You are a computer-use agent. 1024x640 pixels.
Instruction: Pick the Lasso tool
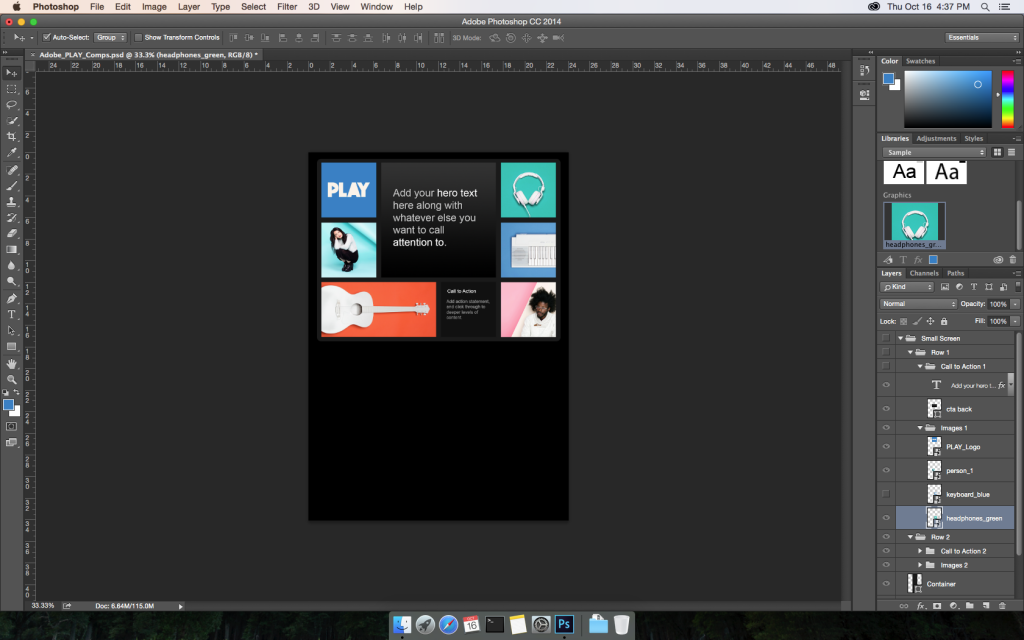[x=12, y=105]
